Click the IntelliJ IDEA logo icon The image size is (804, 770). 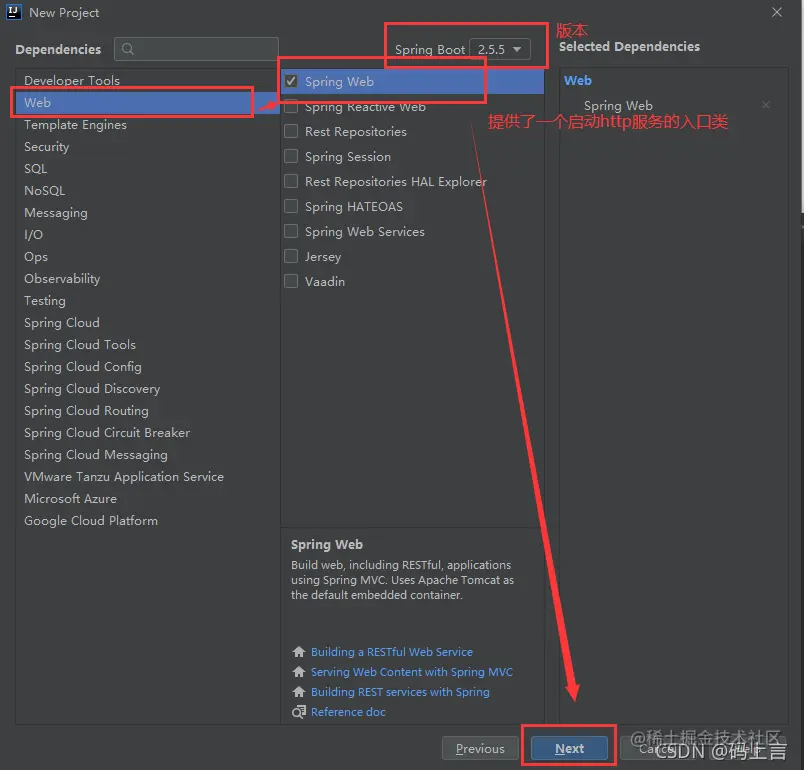(14, 12)
